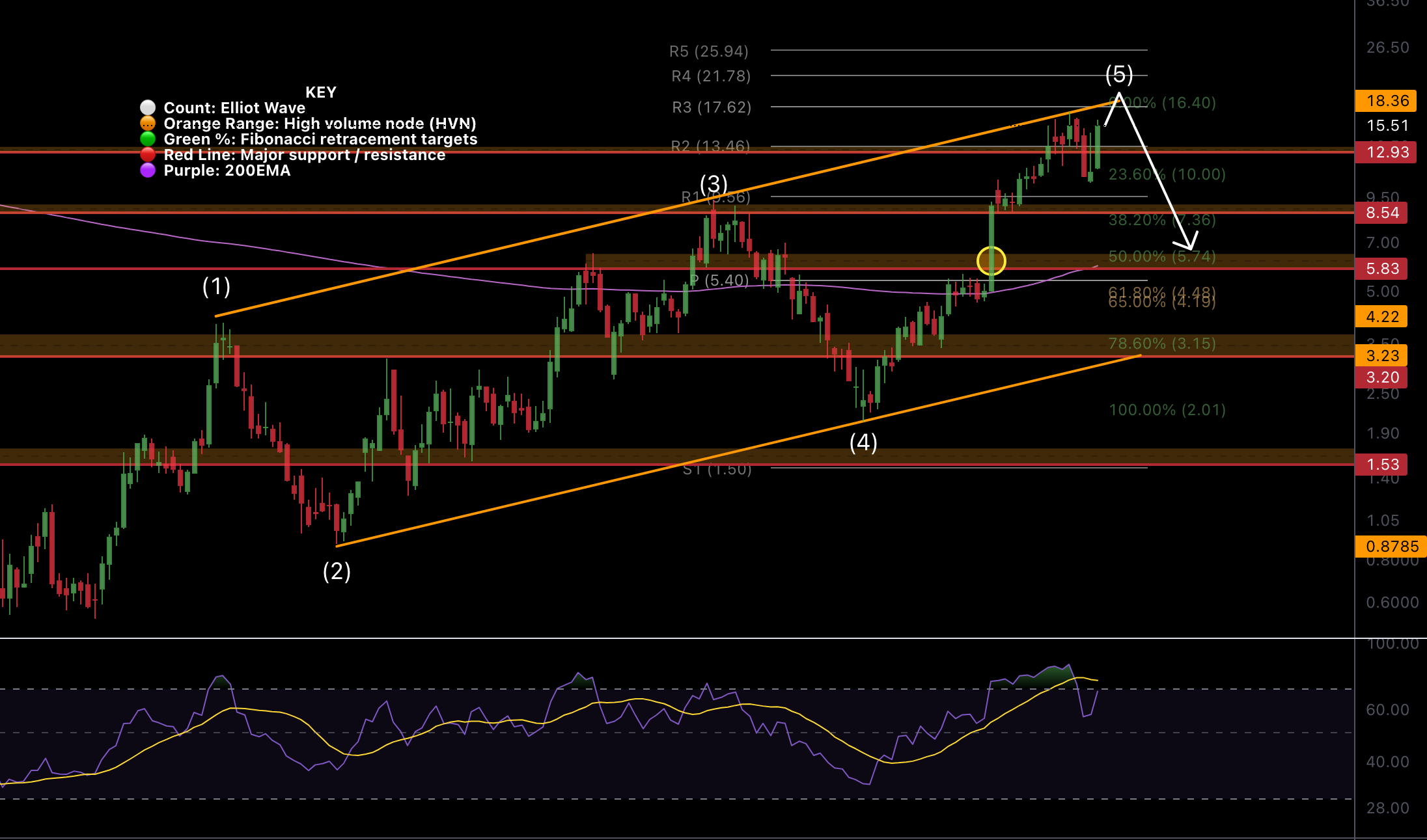1427x840 pixels.
Task: Click the orange 0.8785 price tag
Action: [x=1392, y=547]
